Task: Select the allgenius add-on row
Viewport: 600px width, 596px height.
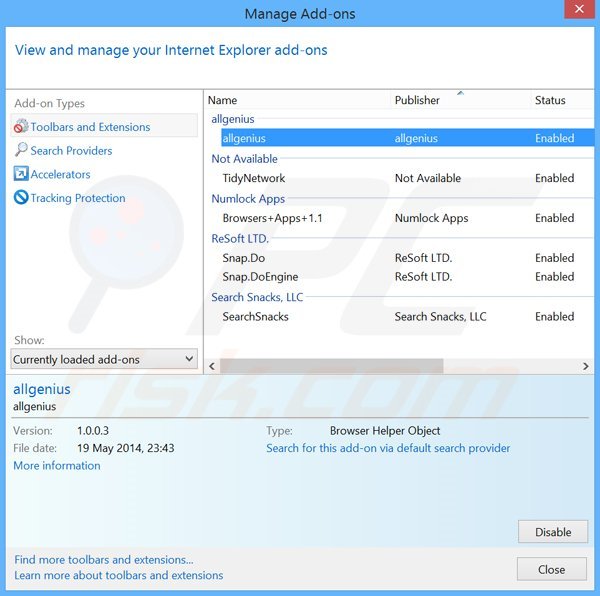Action: pyautogui.click(x=408, y=138)
